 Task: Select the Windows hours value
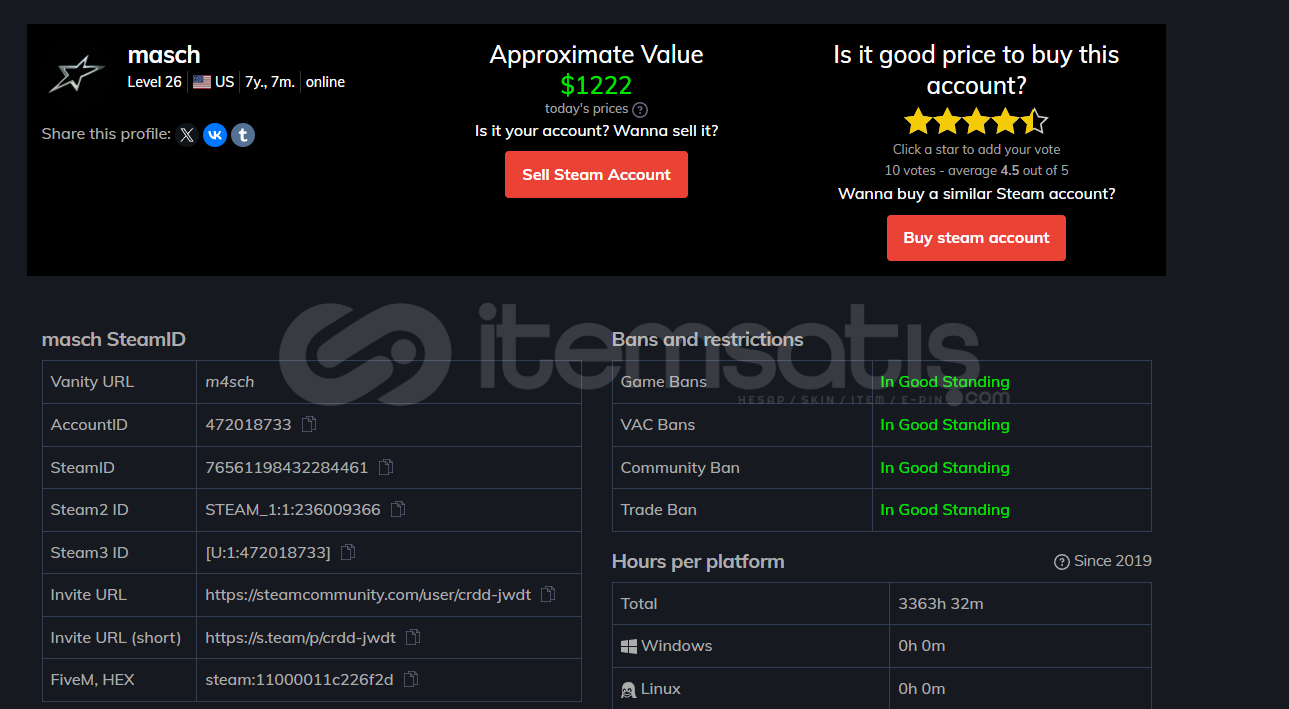pos(922,646)
